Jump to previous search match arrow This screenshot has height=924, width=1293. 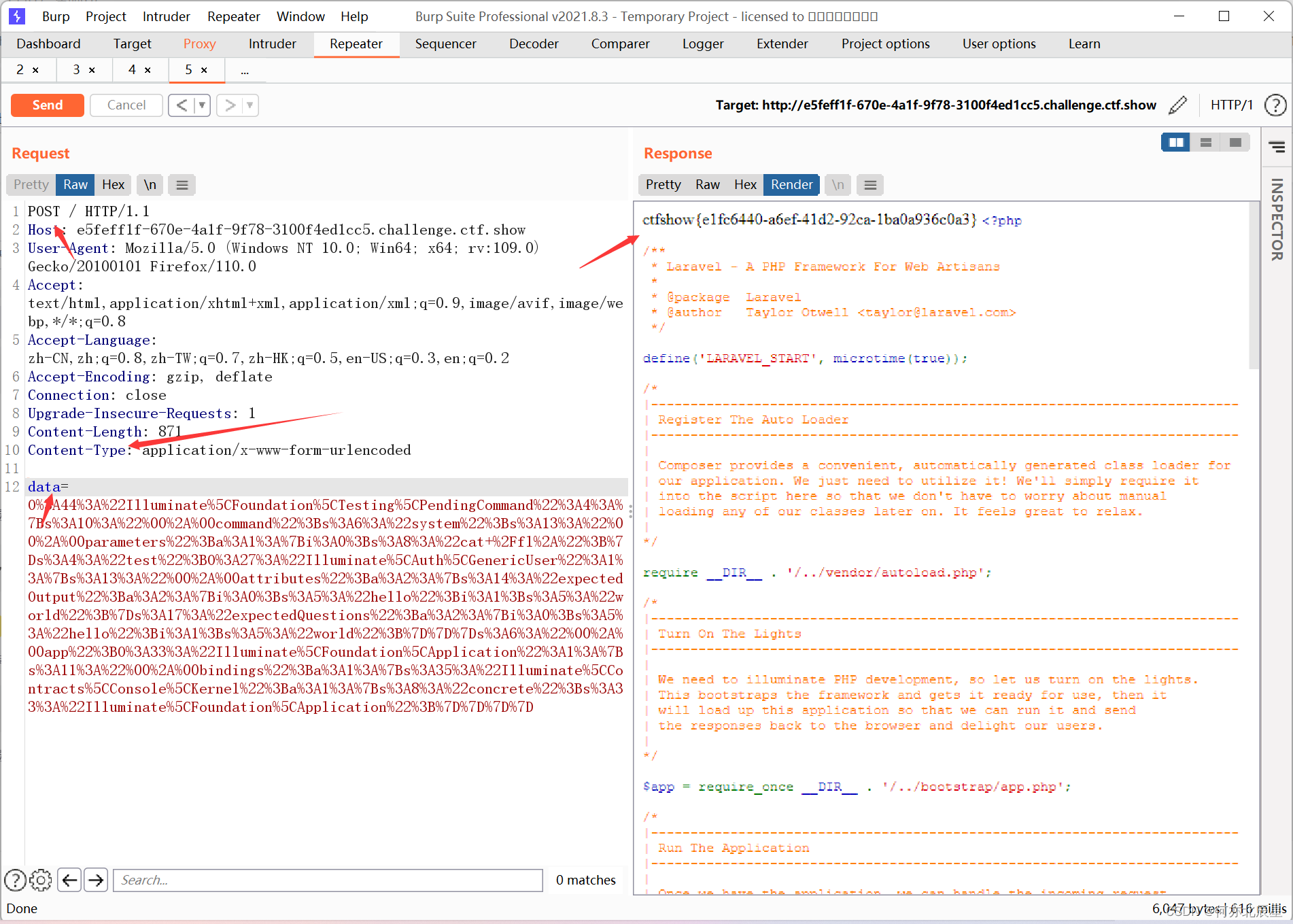pyautogui.click(x=69, y=880)
